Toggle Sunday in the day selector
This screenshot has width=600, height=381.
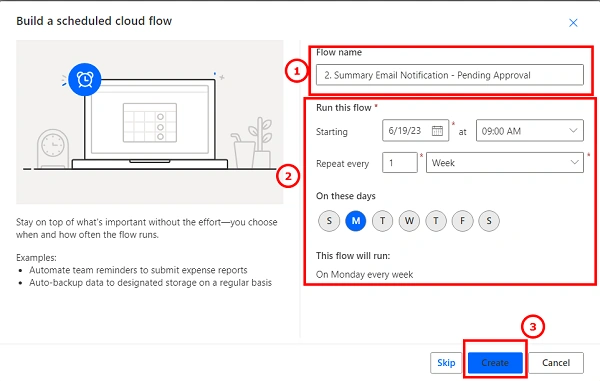click(329, 221)
